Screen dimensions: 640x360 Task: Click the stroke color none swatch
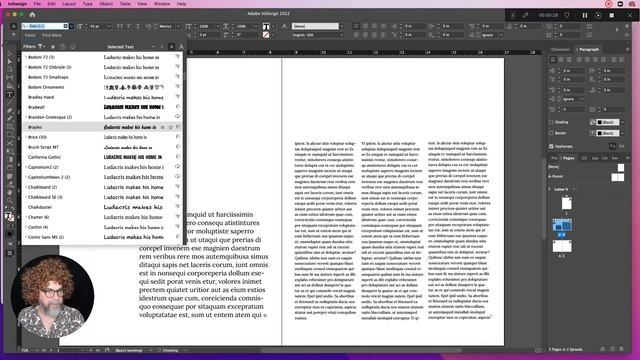[x=266, y=35]
